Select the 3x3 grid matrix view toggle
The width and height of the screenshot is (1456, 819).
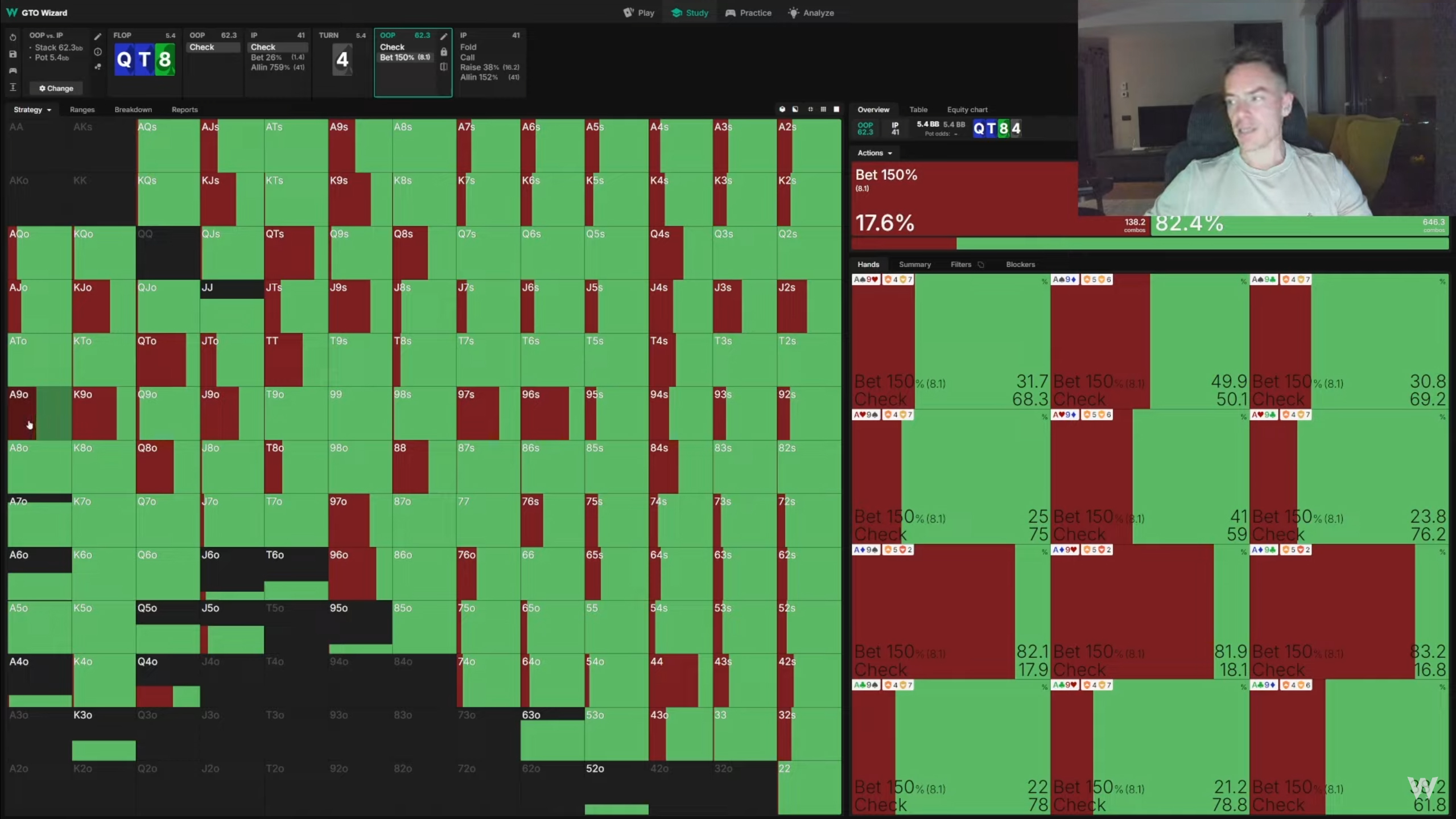(x=823, y=109)
